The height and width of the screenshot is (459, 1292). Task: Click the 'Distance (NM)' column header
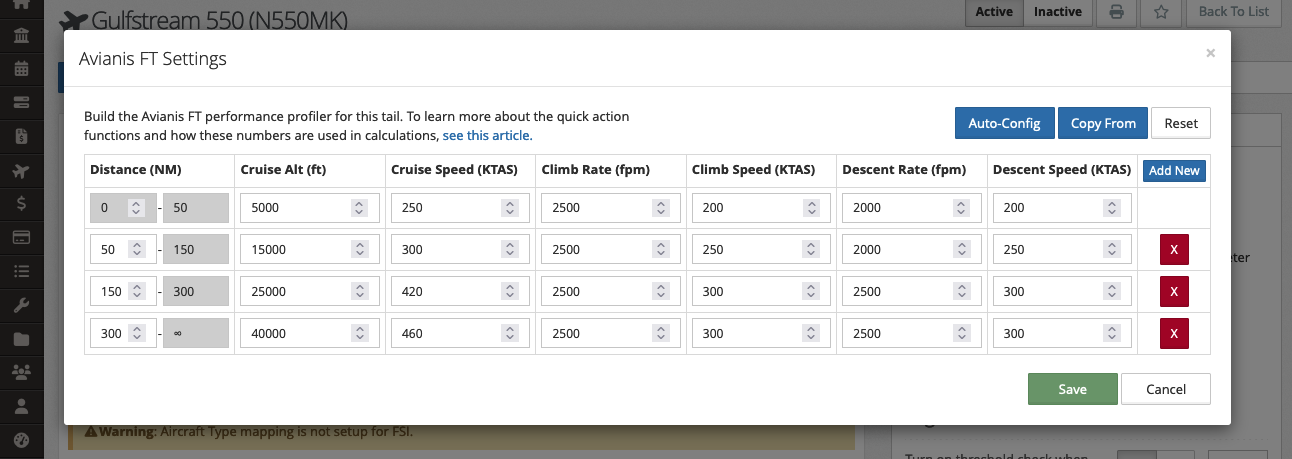tap(136, 170)
